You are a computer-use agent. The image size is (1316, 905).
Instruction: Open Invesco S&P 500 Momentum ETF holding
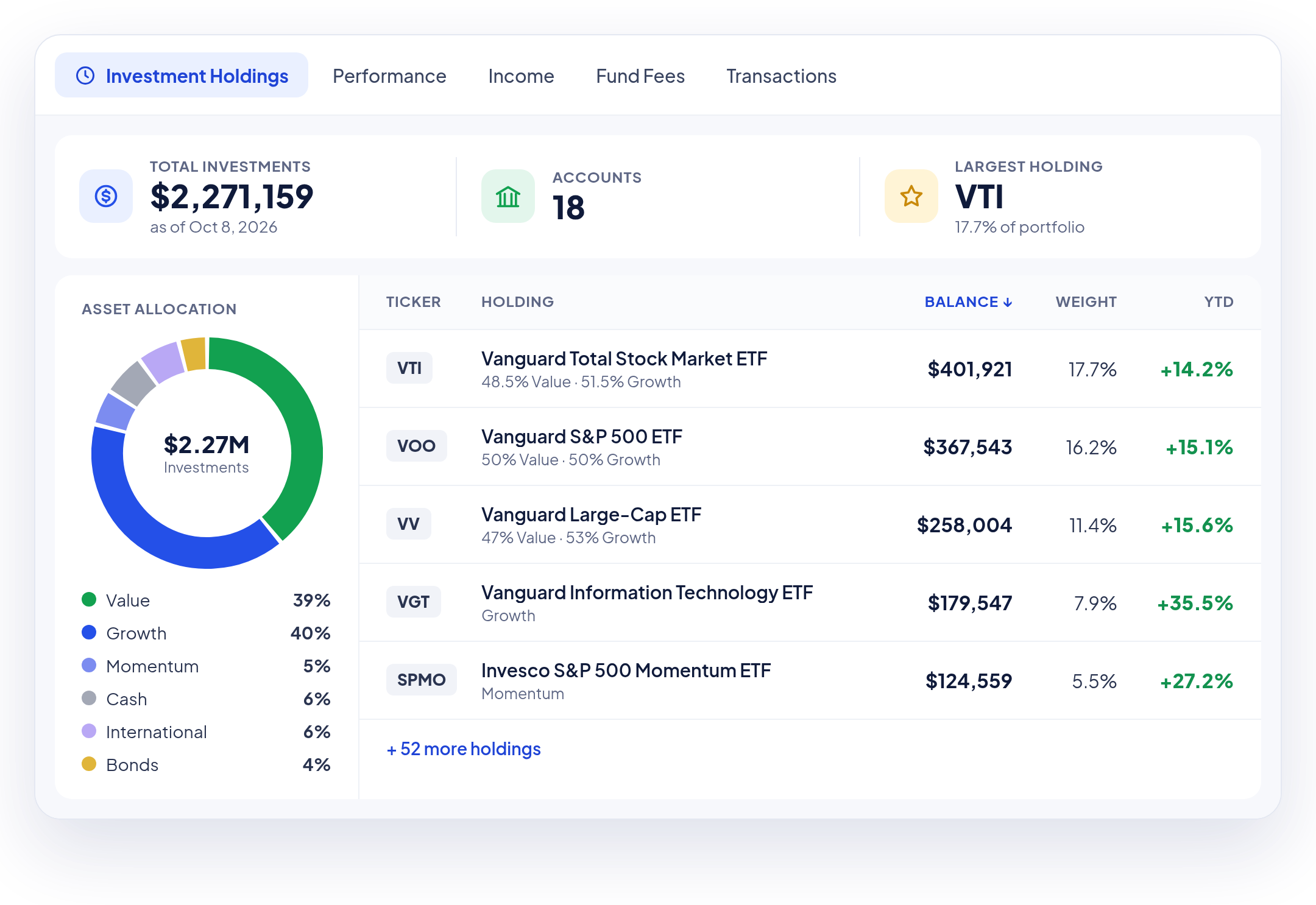tap(626, 671)
